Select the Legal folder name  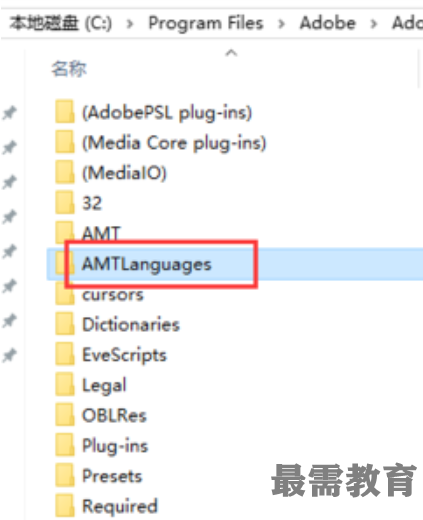pyautogui.click(x=104, y=386)
